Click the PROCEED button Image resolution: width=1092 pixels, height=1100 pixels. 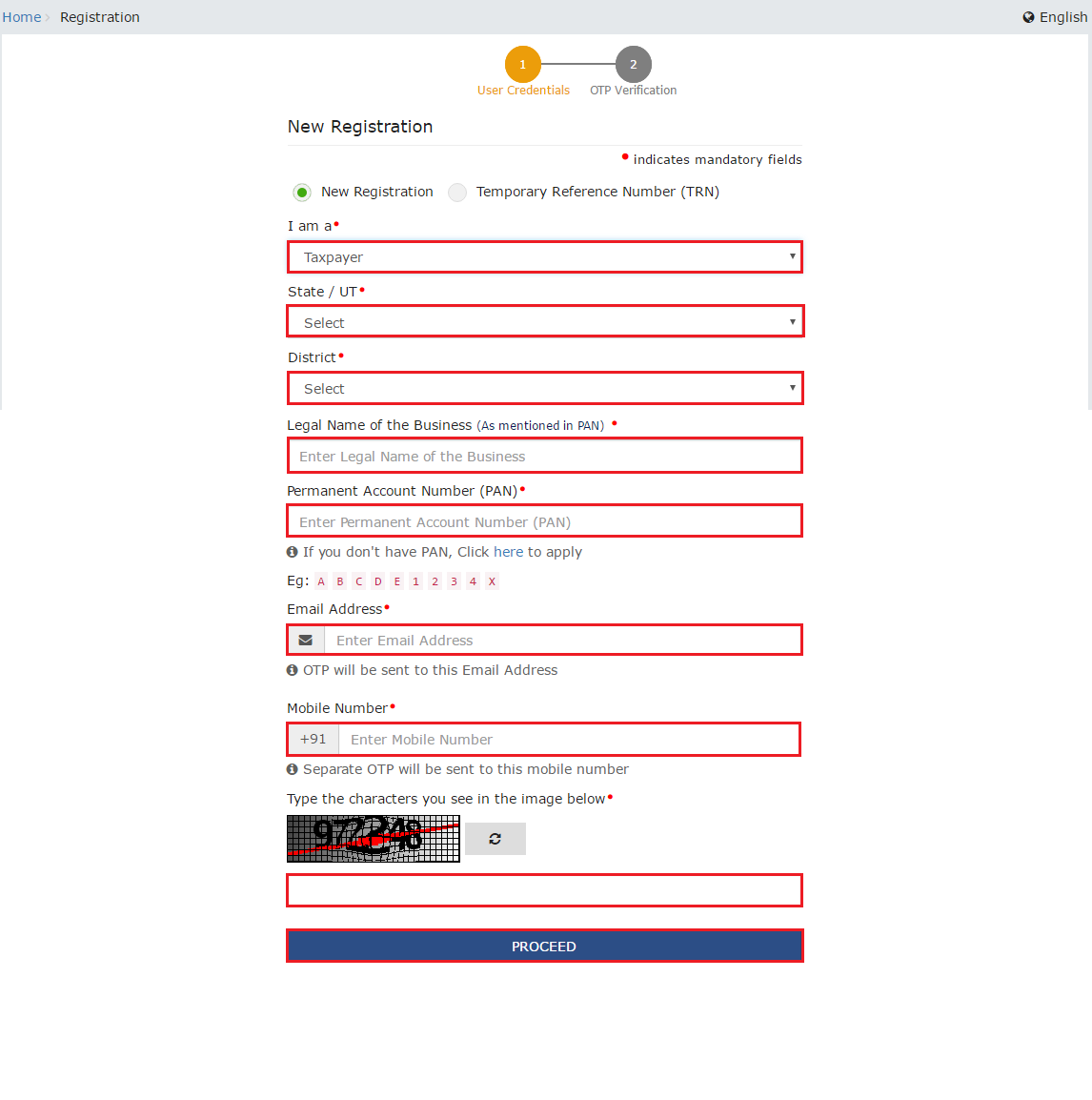(x=544, y=946)
